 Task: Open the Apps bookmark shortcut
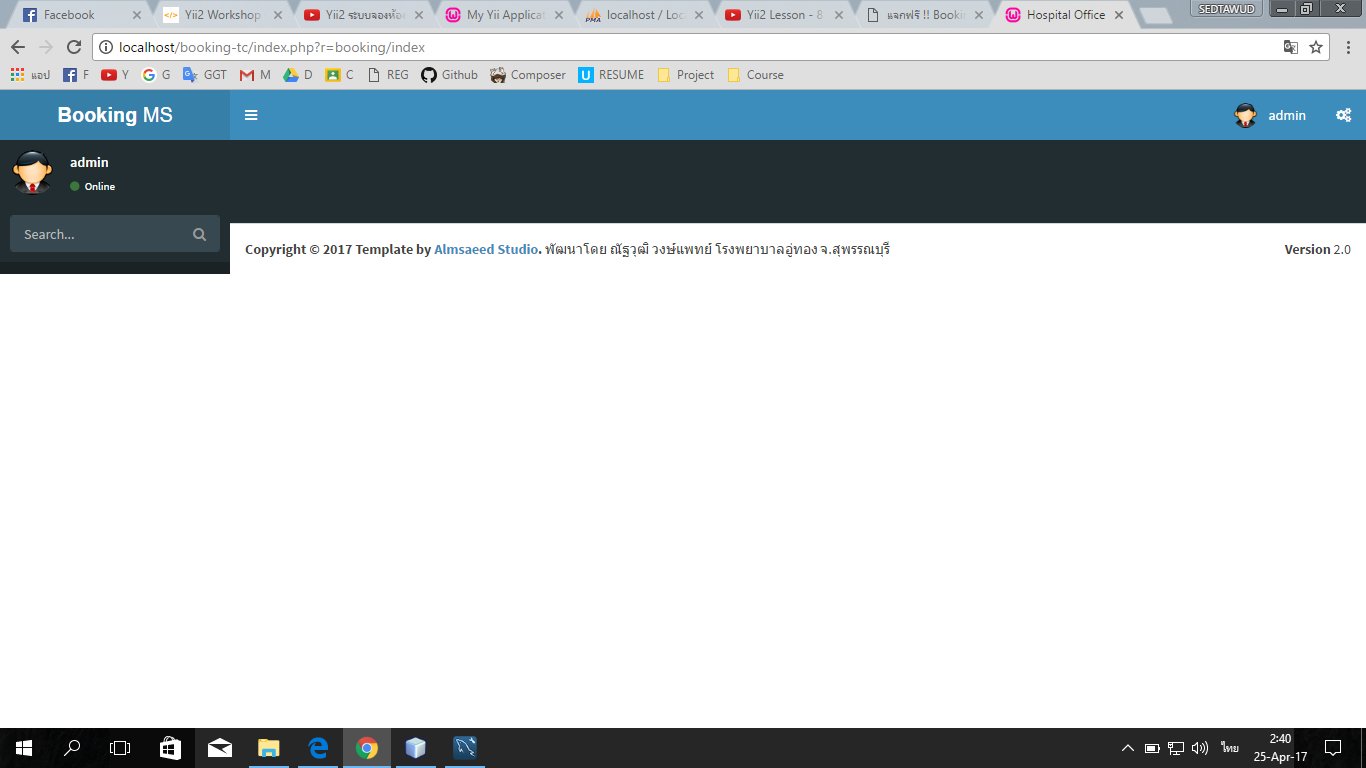click(30, 75)
